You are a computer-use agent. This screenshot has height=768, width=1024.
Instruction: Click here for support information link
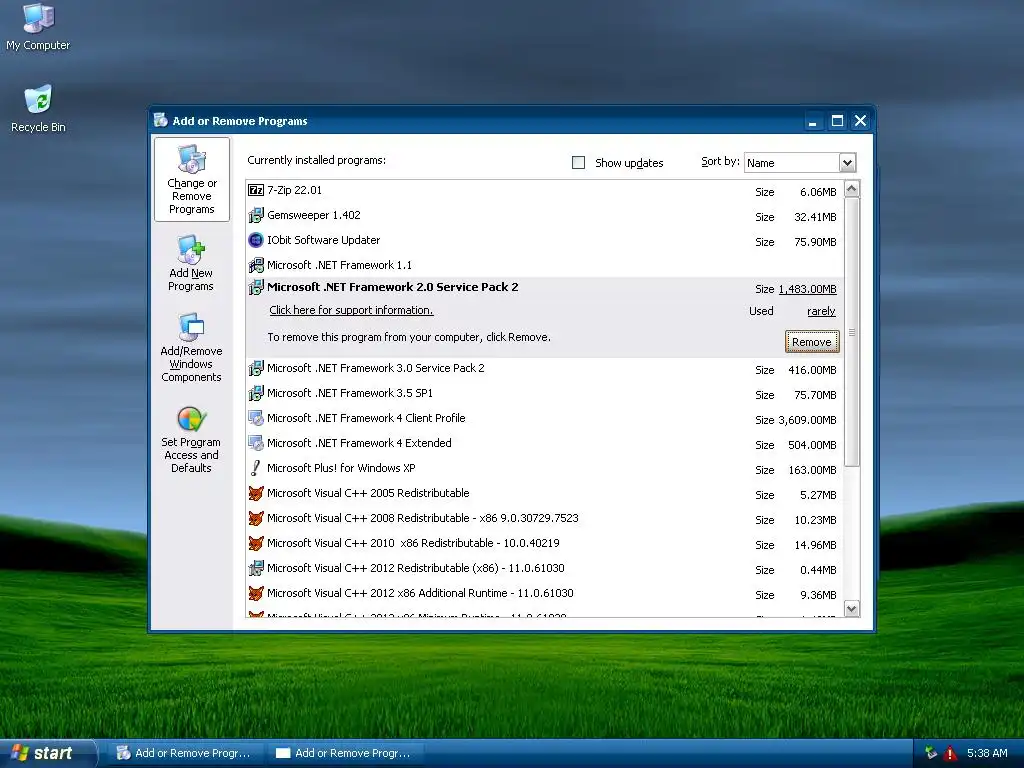click(x=351, y=310)
